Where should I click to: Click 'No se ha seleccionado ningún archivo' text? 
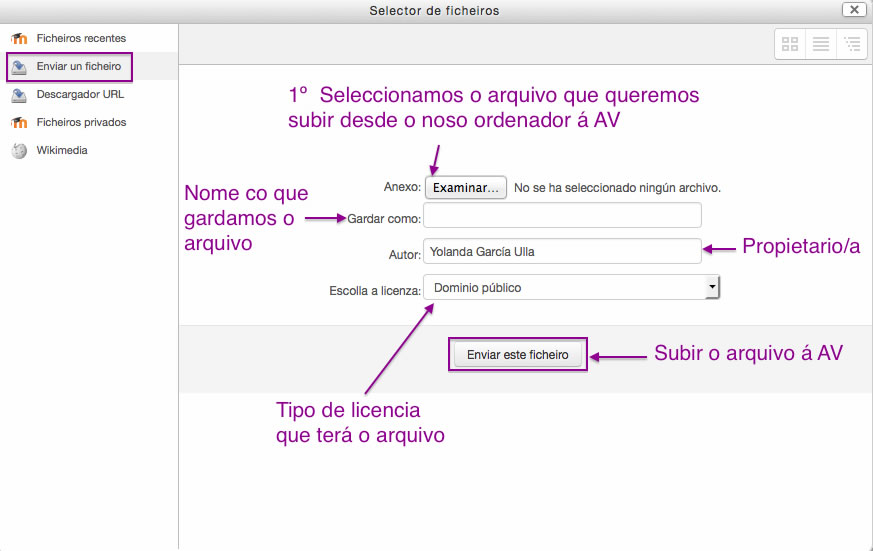[x=617, y=188]
